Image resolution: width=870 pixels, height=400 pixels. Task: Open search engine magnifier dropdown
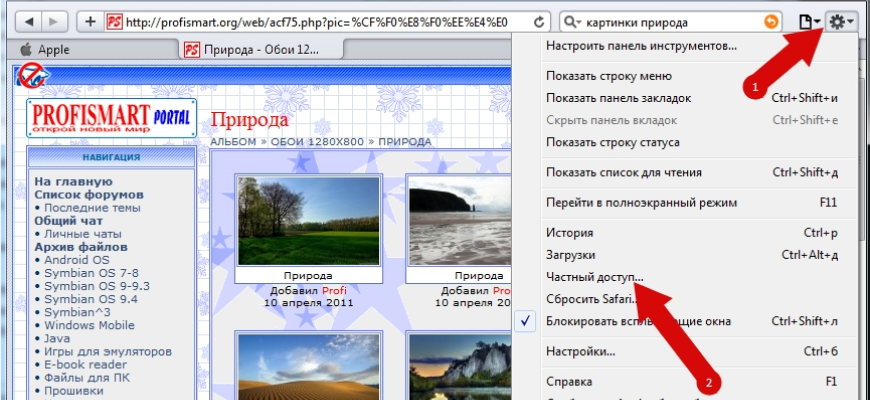pos(572,22)
